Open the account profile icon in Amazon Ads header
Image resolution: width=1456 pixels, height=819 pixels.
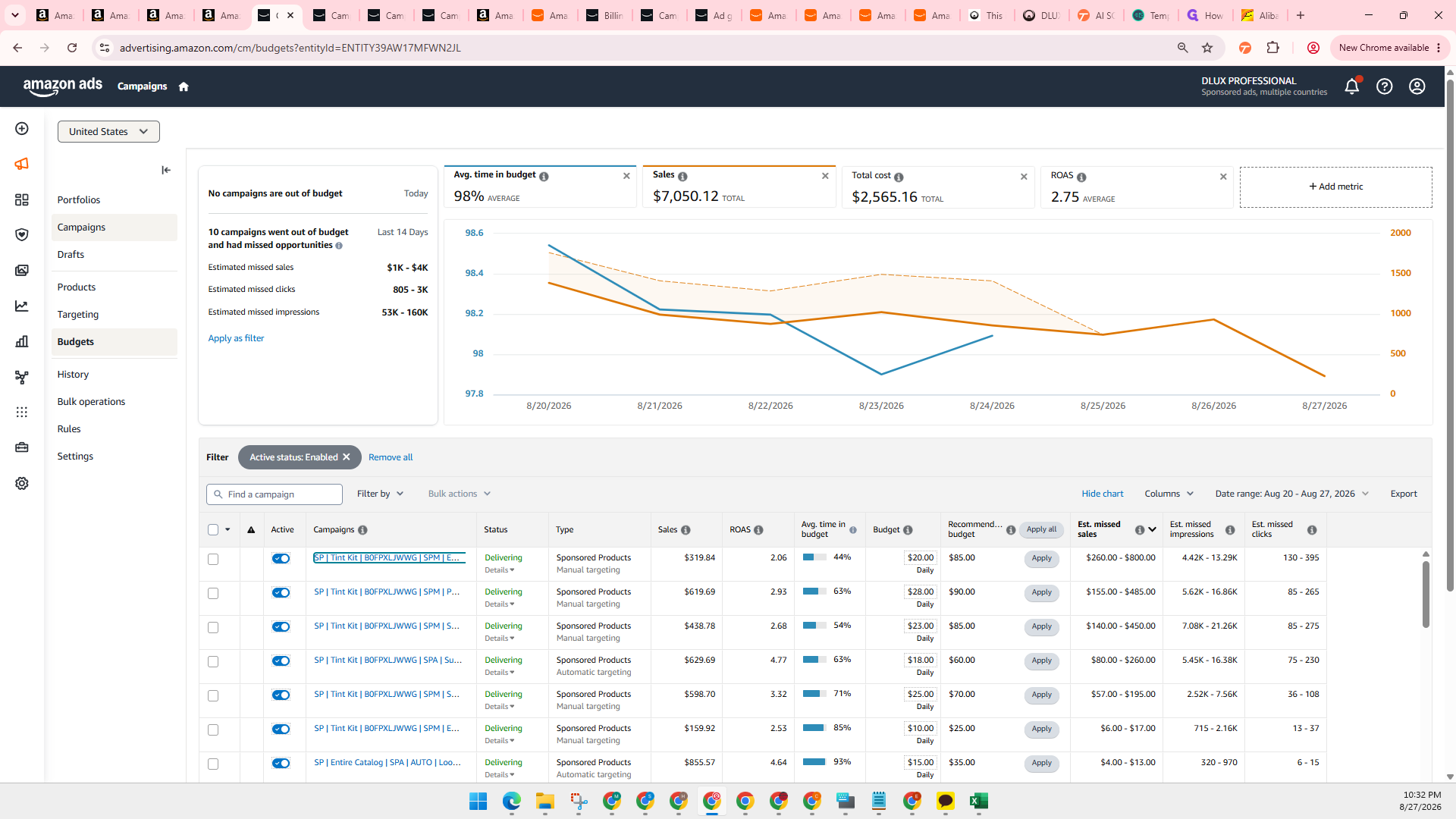1417,86
